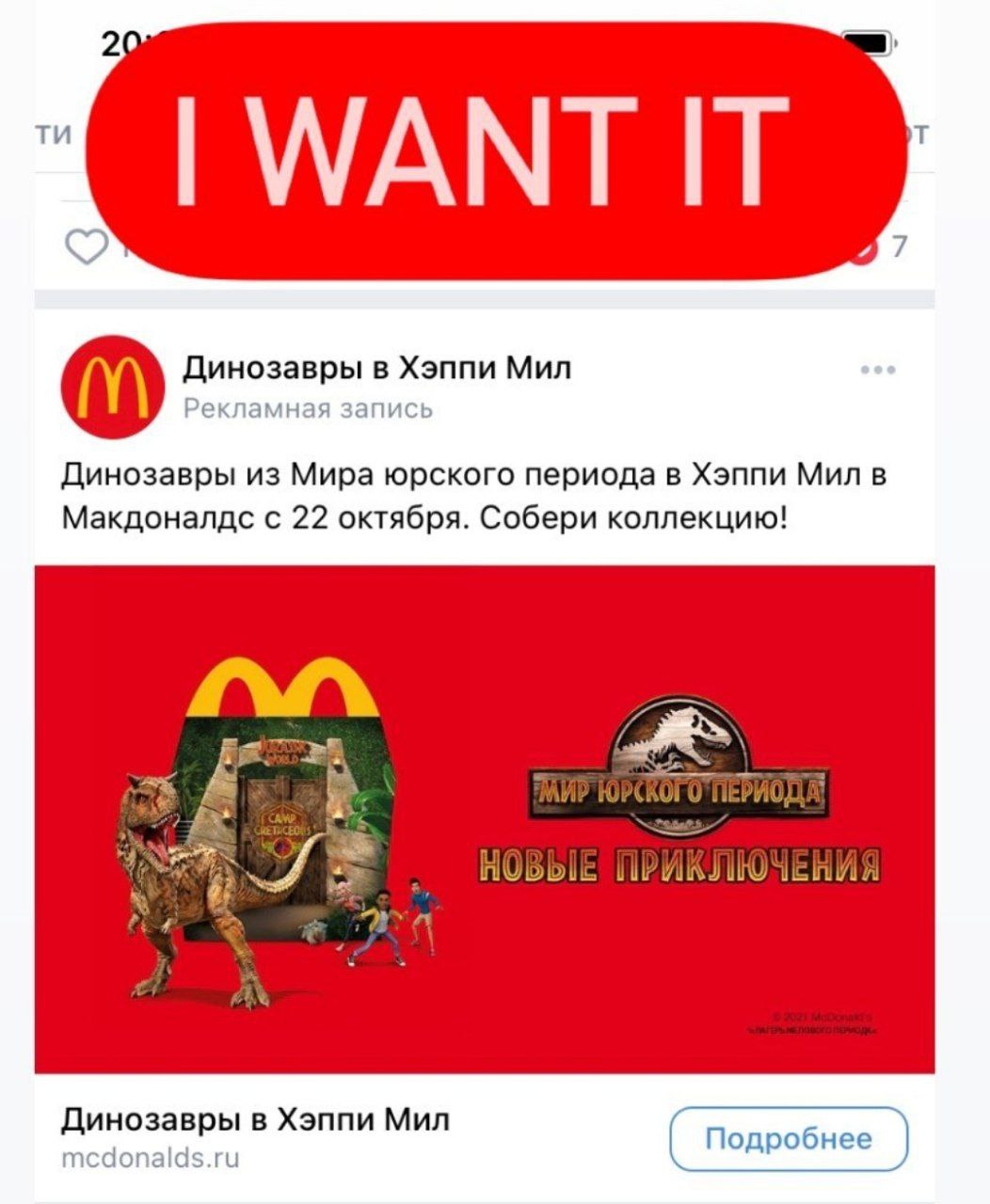Click the Рекламная запись label
Image resolution: width=990 pixels, height=1204 pixels.
(308, 409)
